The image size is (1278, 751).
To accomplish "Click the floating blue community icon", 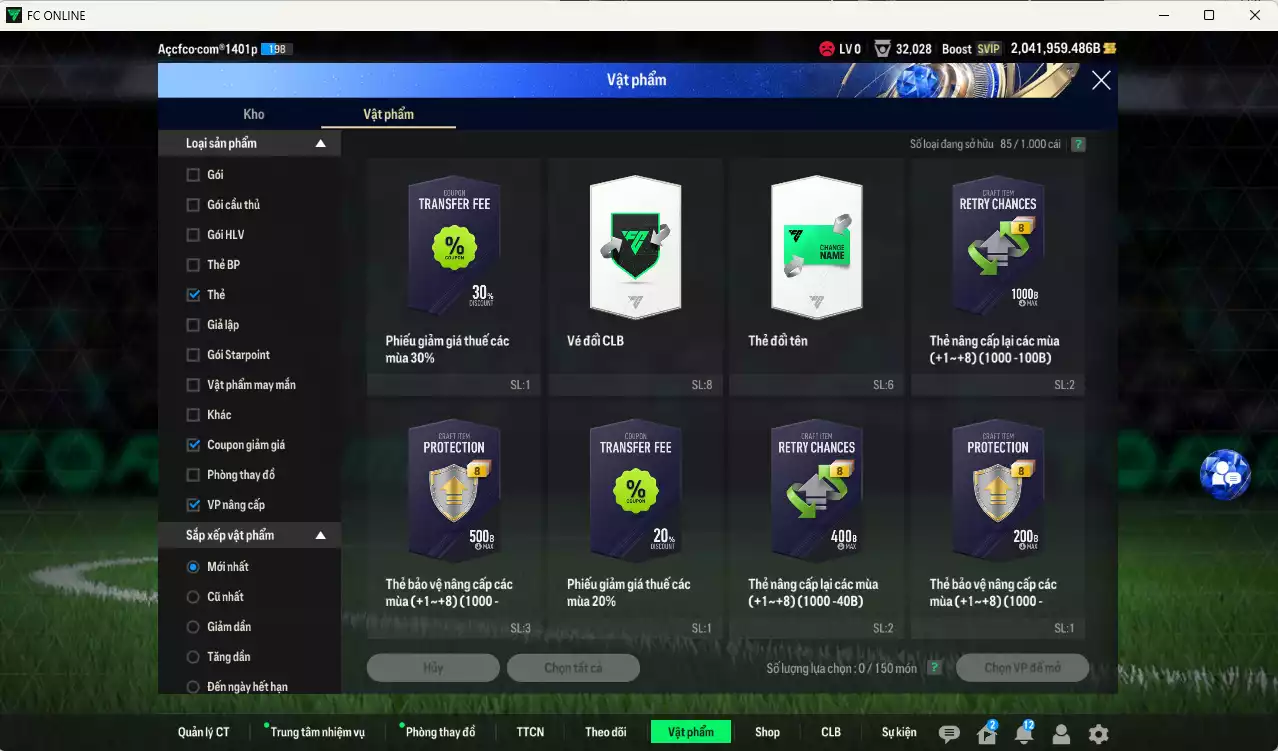I will coord(1225,476).
